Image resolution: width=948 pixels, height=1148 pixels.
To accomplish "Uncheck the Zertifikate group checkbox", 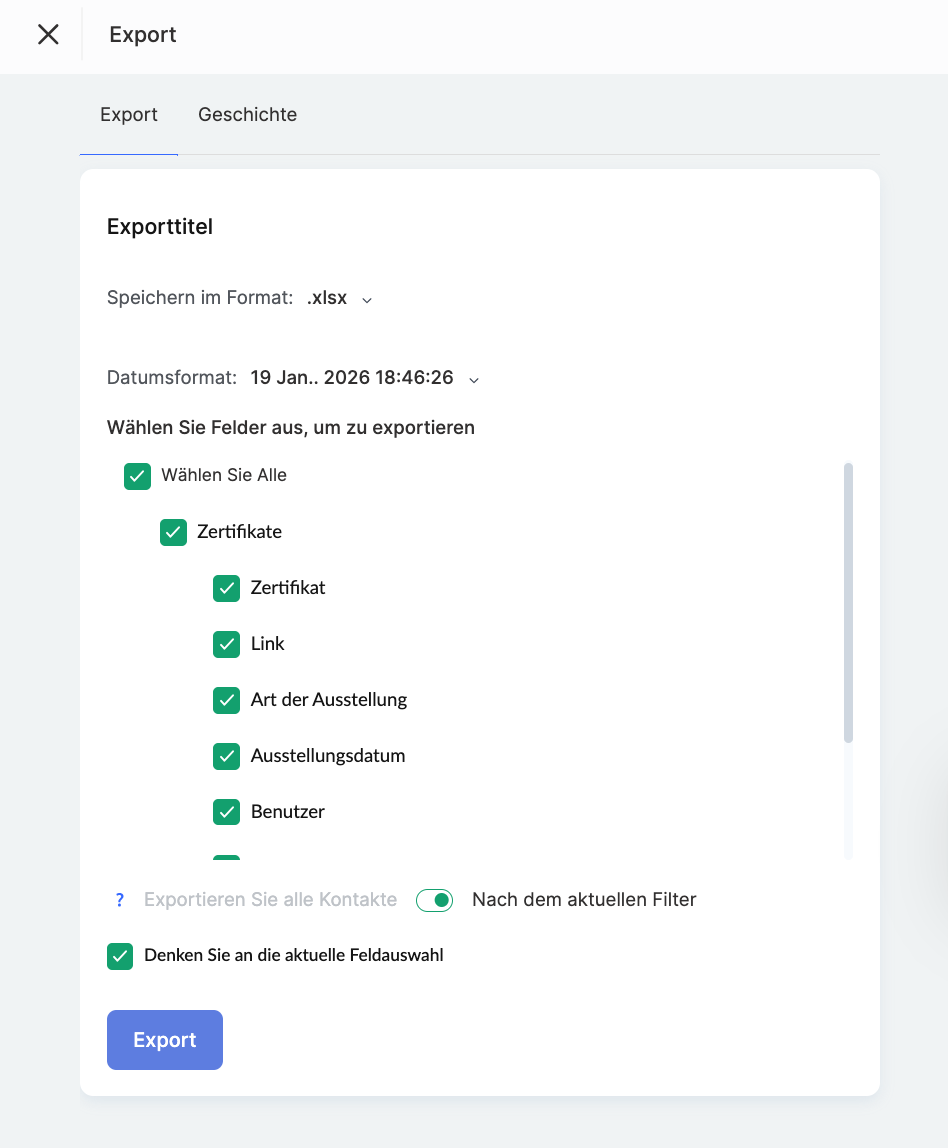I will 173,532.
